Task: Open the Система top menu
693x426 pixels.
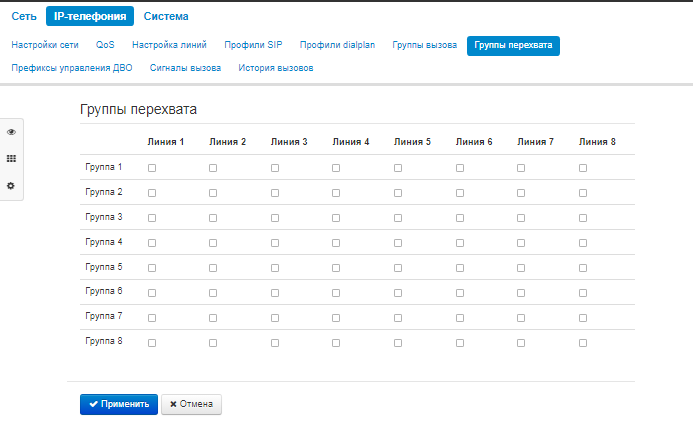Action: 165,16
